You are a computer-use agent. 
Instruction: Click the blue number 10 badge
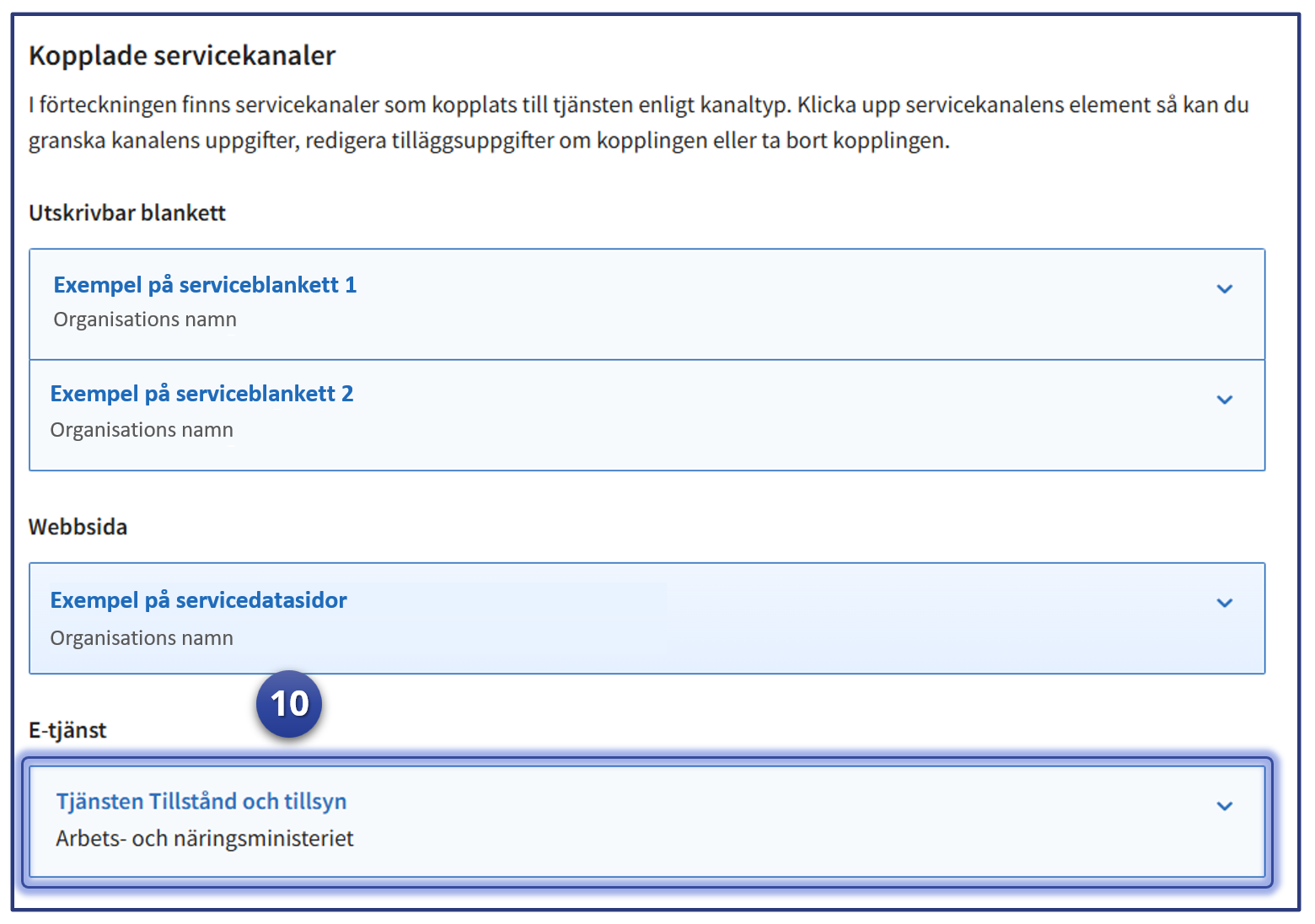(289, 704)
